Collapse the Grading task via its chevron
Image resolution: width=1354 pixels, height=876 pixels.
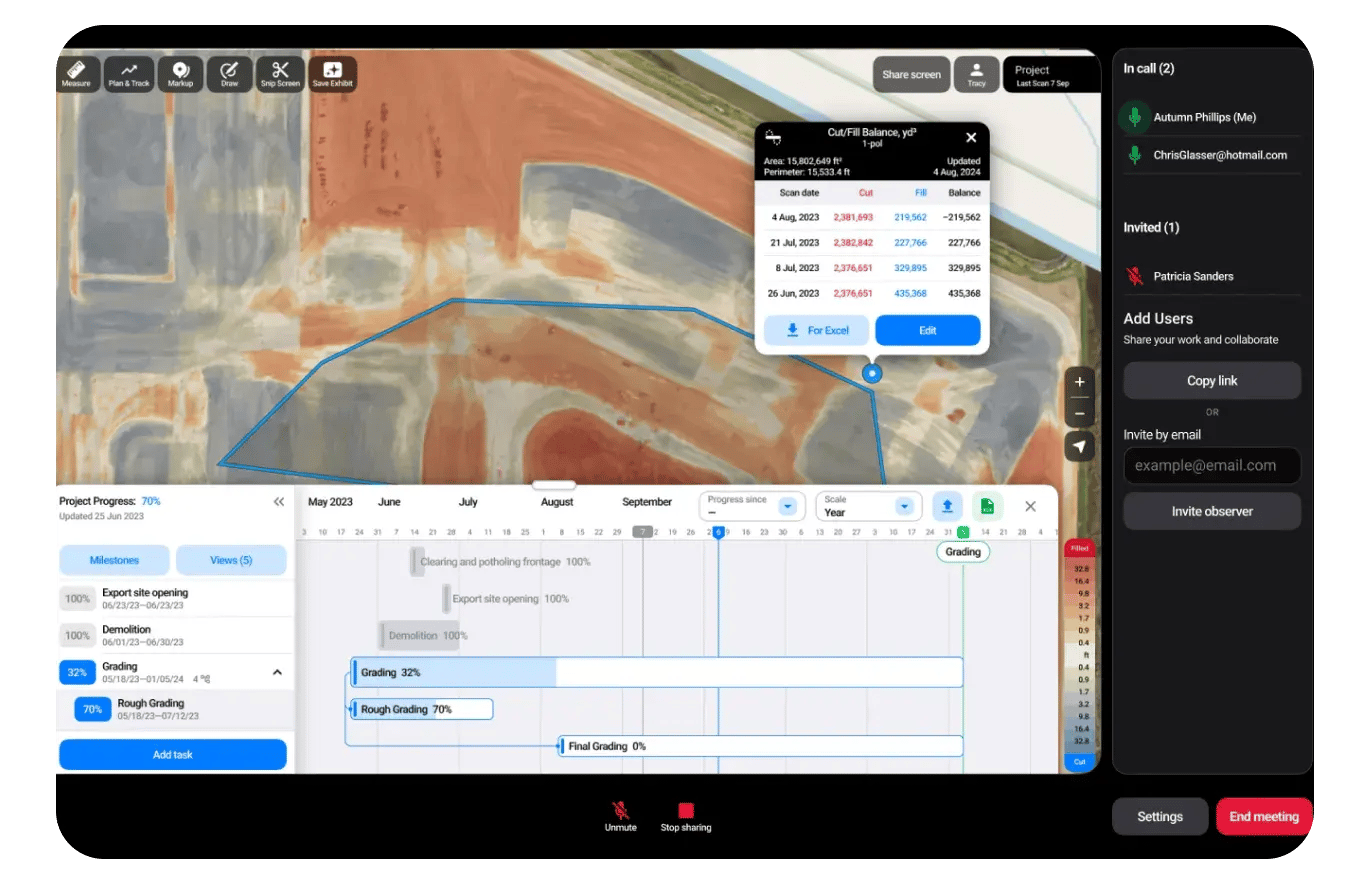pos(277,672)
